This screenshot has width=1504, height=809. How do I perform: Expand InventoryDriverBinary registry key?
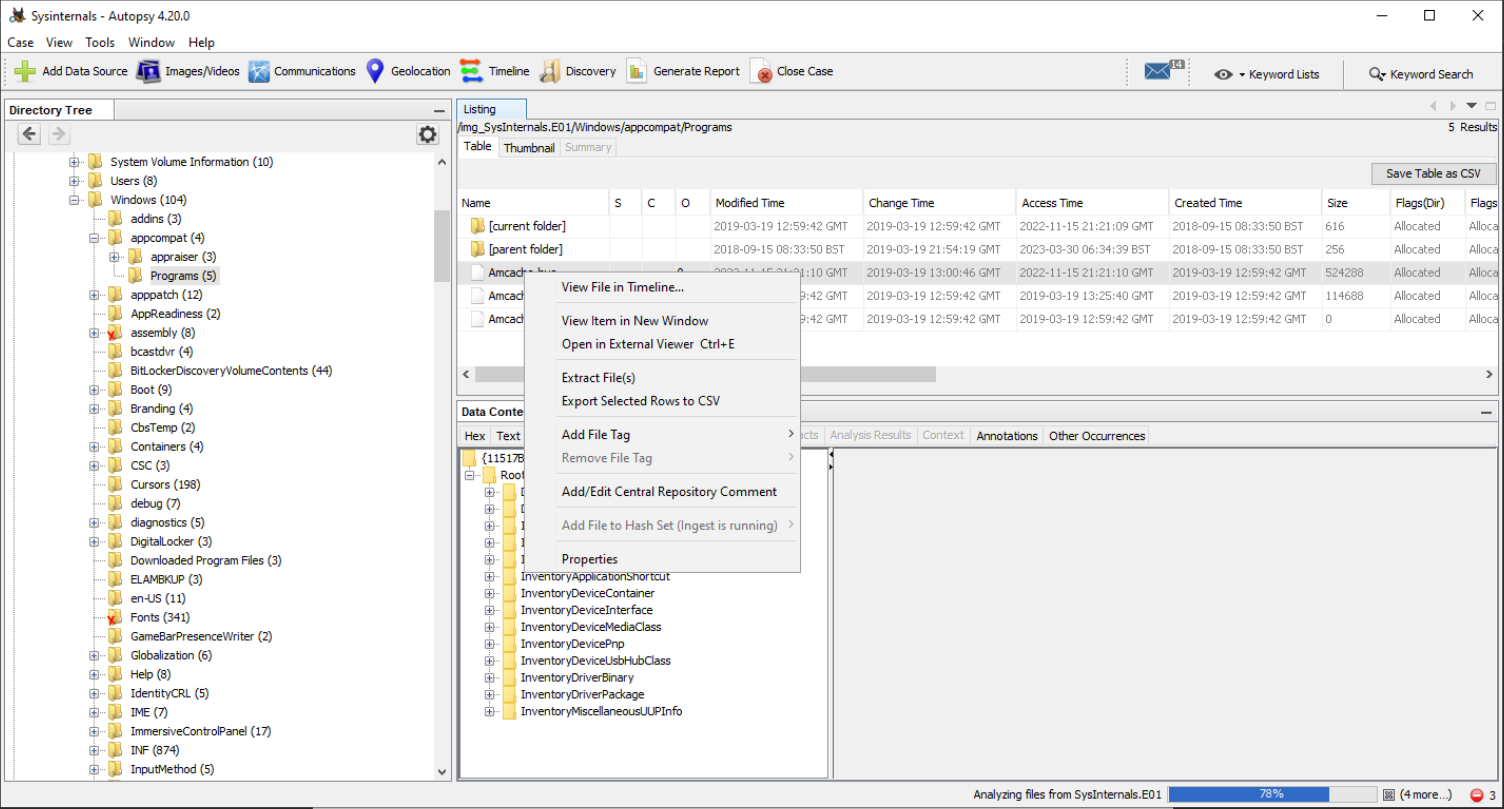(x=489, y=678)
